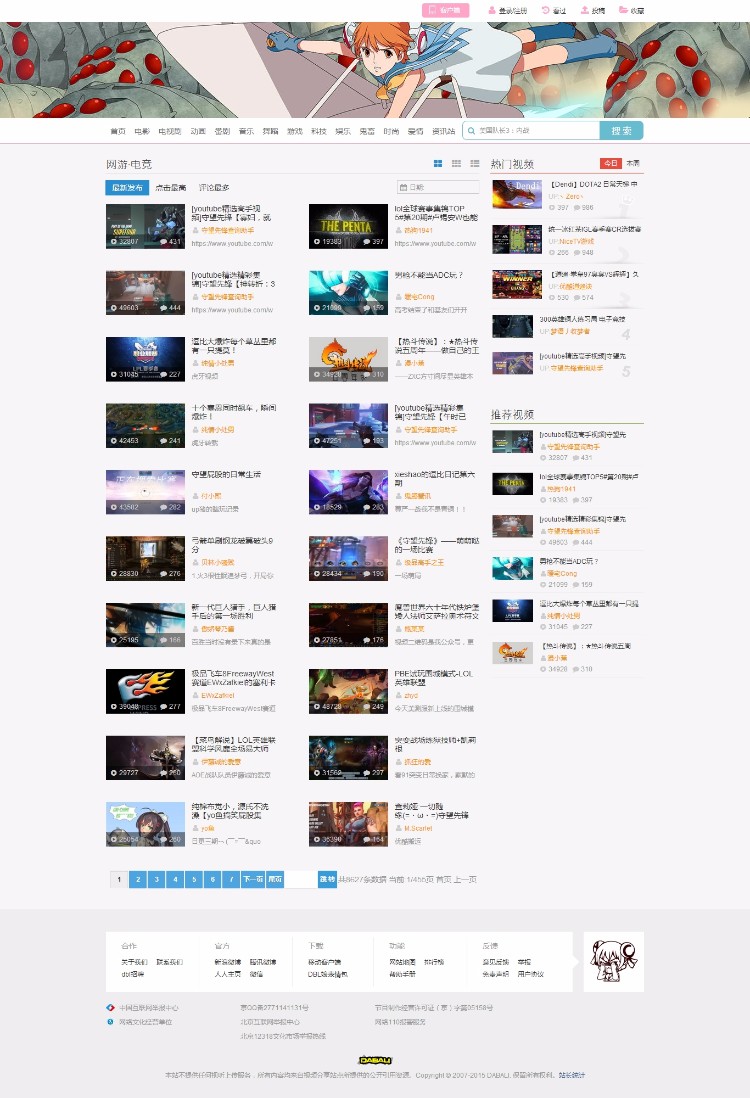The height and width of the screenshot is (1098, 750).
Task: Go to page 5 in pagination
Action: [194, 880]
